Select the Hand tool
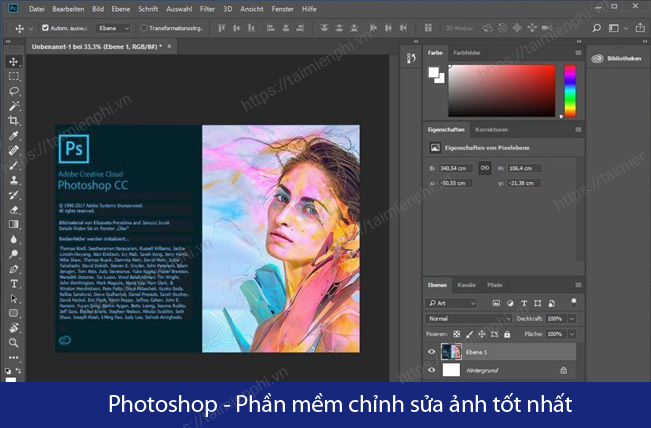This screenshot has height=428, width=651. 13,328
